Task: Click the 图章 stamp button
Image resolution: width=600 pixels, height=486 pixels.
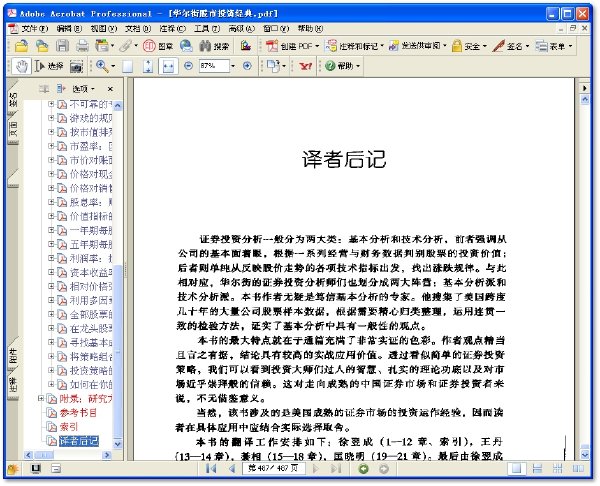Action: [158, 46]
